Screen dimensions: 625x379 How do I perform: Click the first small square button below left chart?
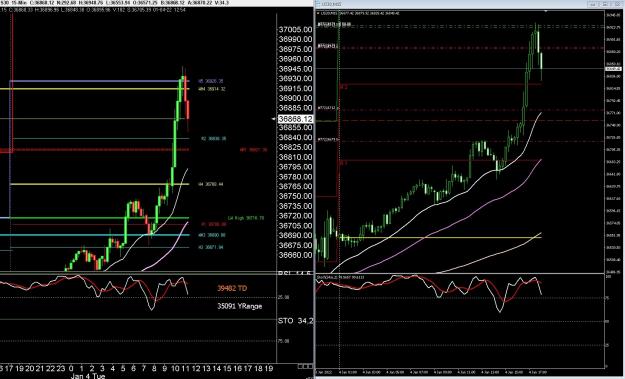click(299, 367)
